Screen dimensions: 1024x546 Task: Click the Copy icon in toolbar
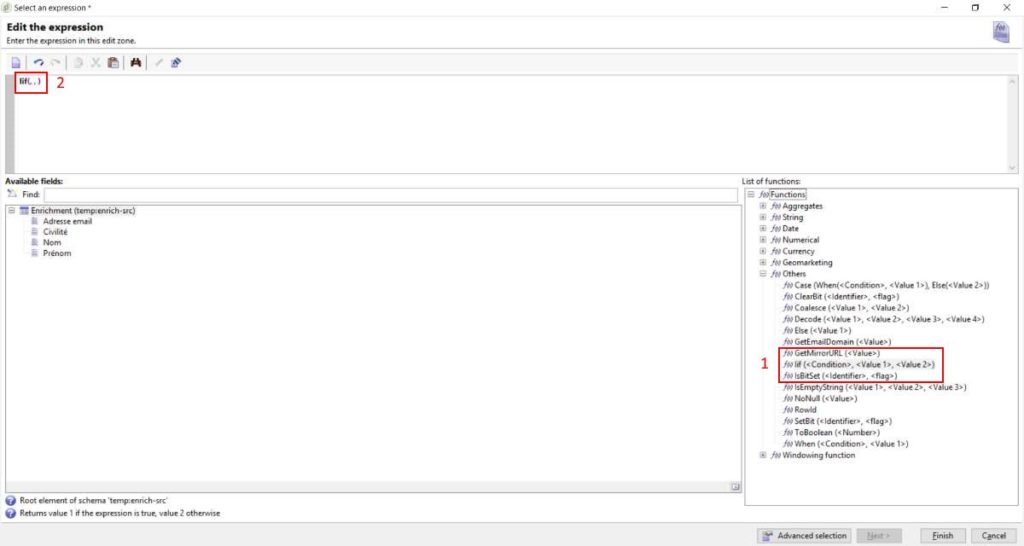pos(78,63)
